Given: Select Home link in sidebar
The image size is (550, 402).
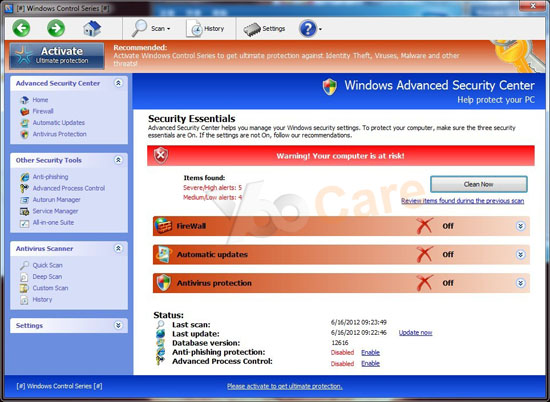Looking at the screenshot, I should 40,100.
